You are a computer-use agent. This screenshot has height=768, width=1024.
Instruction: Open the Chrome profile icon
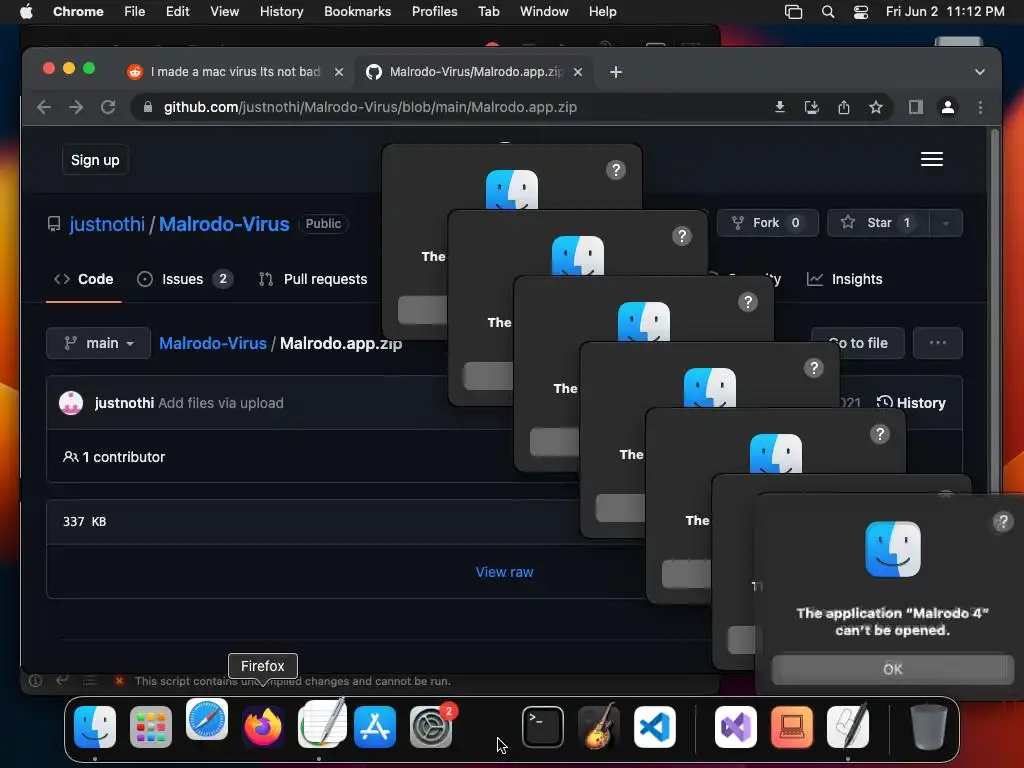(948, 107)
